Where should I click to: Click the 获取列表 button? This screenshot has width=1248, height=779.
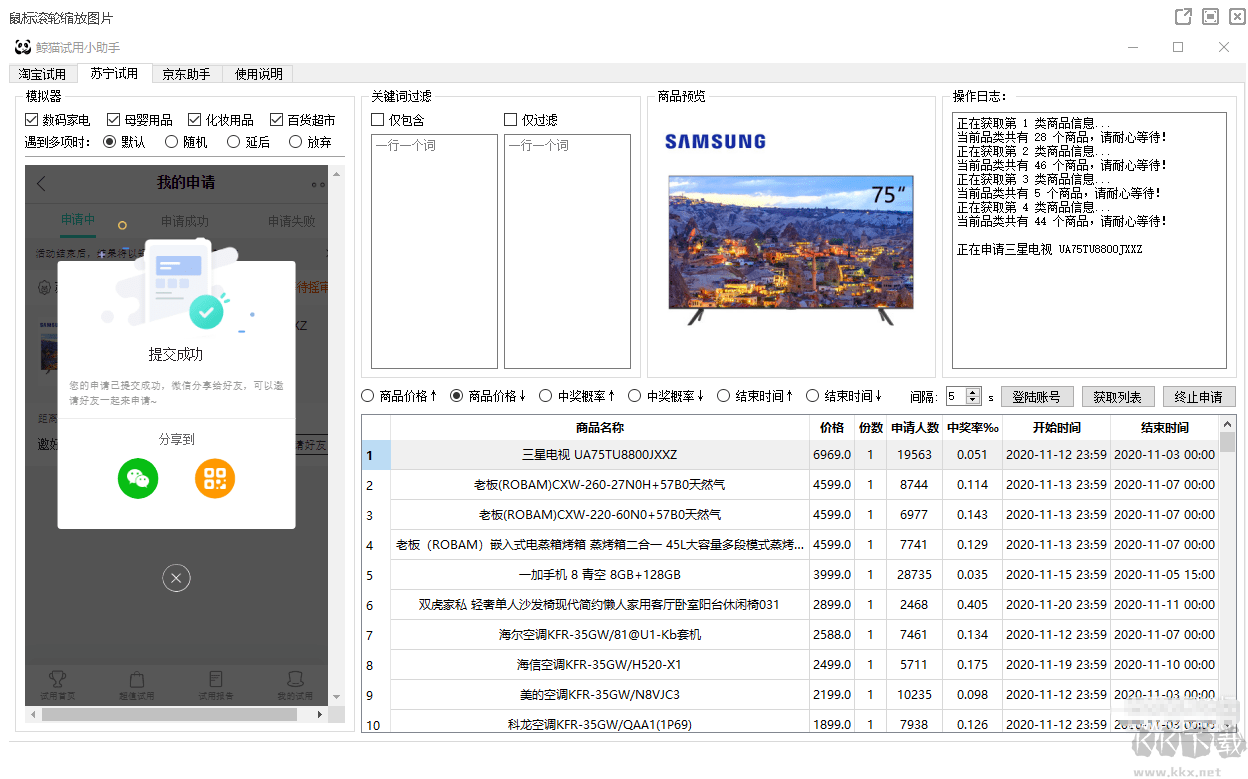[1118, 397]
